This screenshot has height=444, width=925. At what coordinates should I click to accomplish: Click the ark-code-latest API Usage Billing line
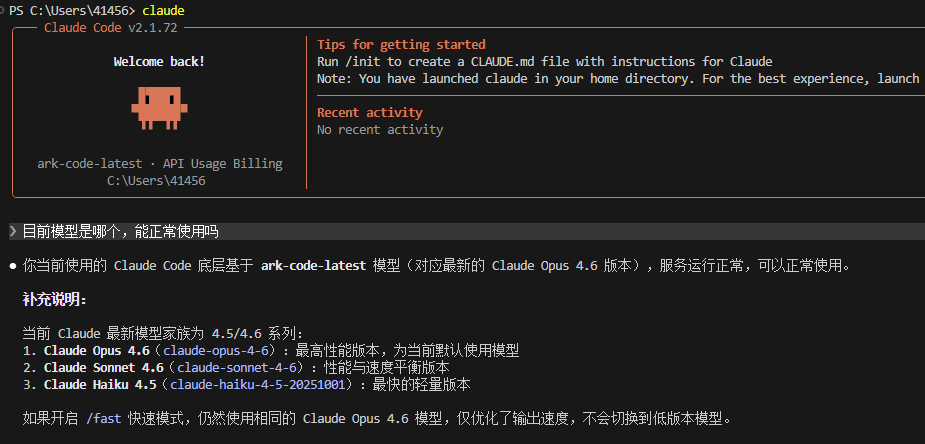coord(160,164)
